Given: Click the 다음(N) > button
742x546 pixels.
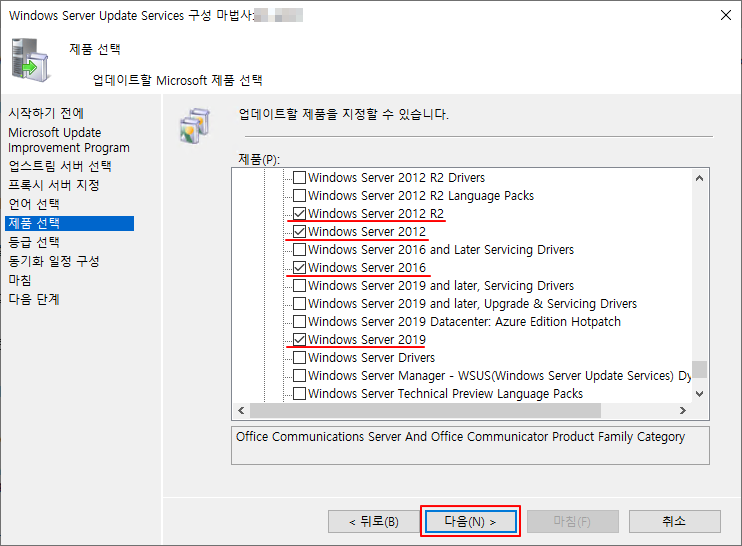Looking at the screenshot, I should (470, 521).
